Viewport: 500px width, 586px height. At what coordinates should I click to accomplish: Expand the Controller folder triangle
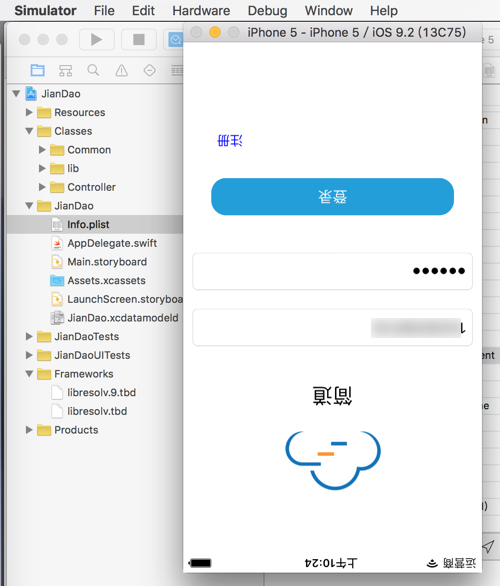[x=42, y=187]
